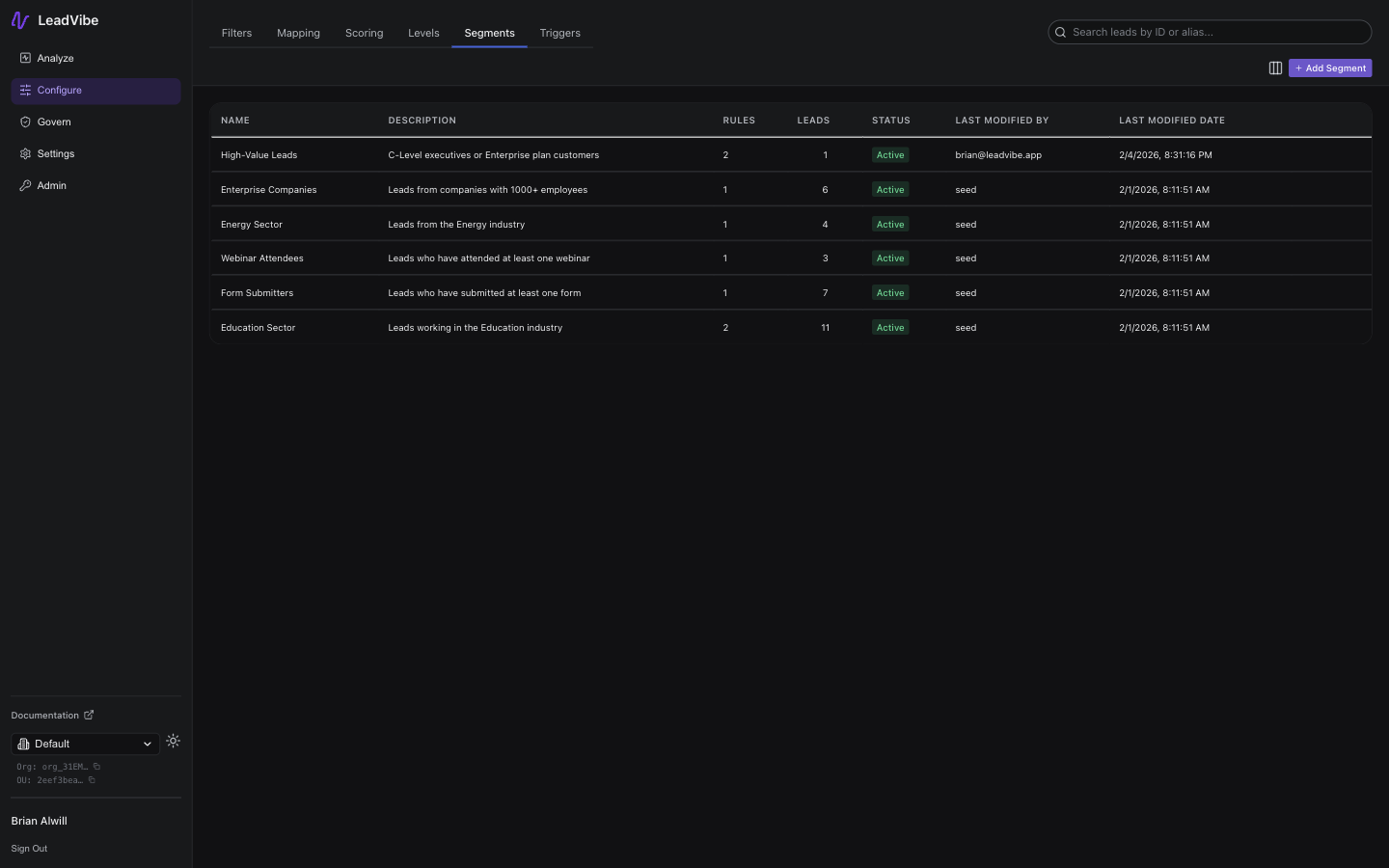Open the Scoring tab

364,32
